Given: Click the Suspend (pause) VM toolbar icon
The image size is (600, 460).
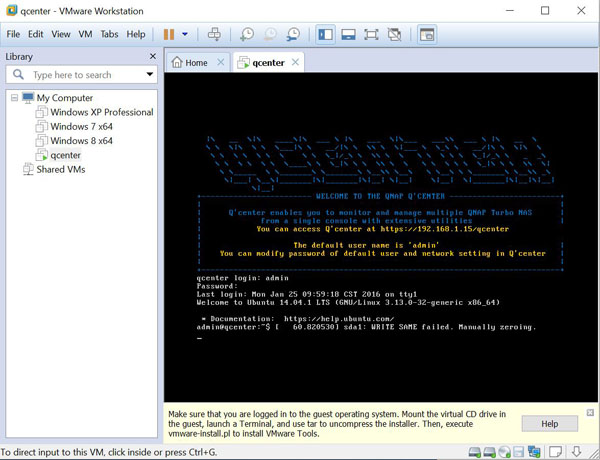Looking at the screenshot, I should 167,34.
